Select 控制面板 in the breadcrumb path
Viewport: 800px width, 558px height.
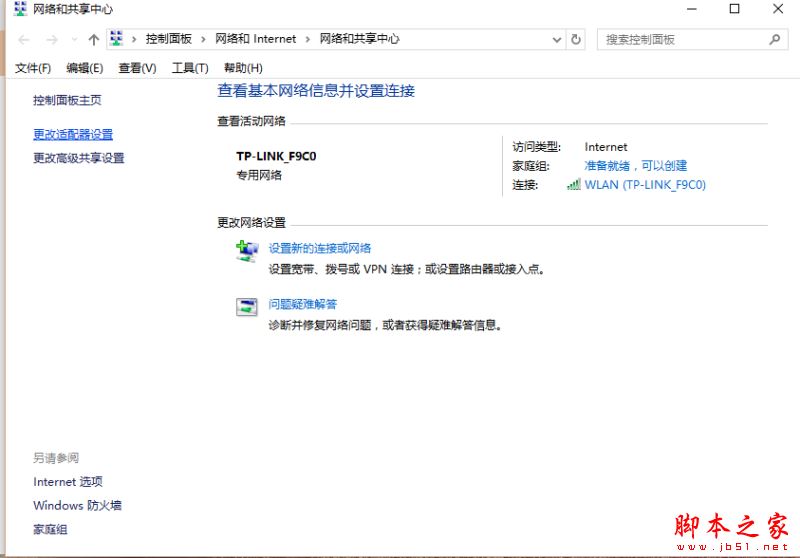(168, 39)
